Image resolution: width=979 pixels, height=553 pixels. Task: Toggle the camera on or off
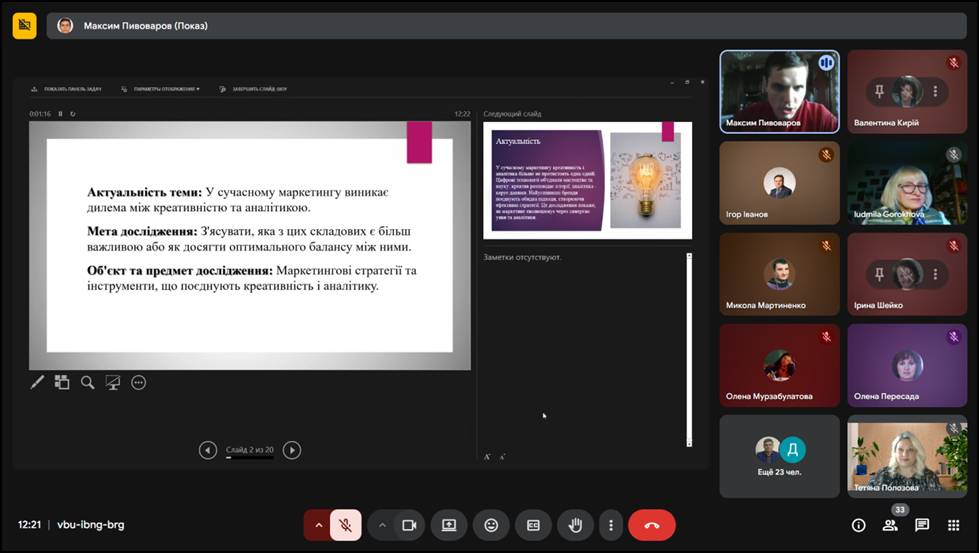[x=408, y=525]
